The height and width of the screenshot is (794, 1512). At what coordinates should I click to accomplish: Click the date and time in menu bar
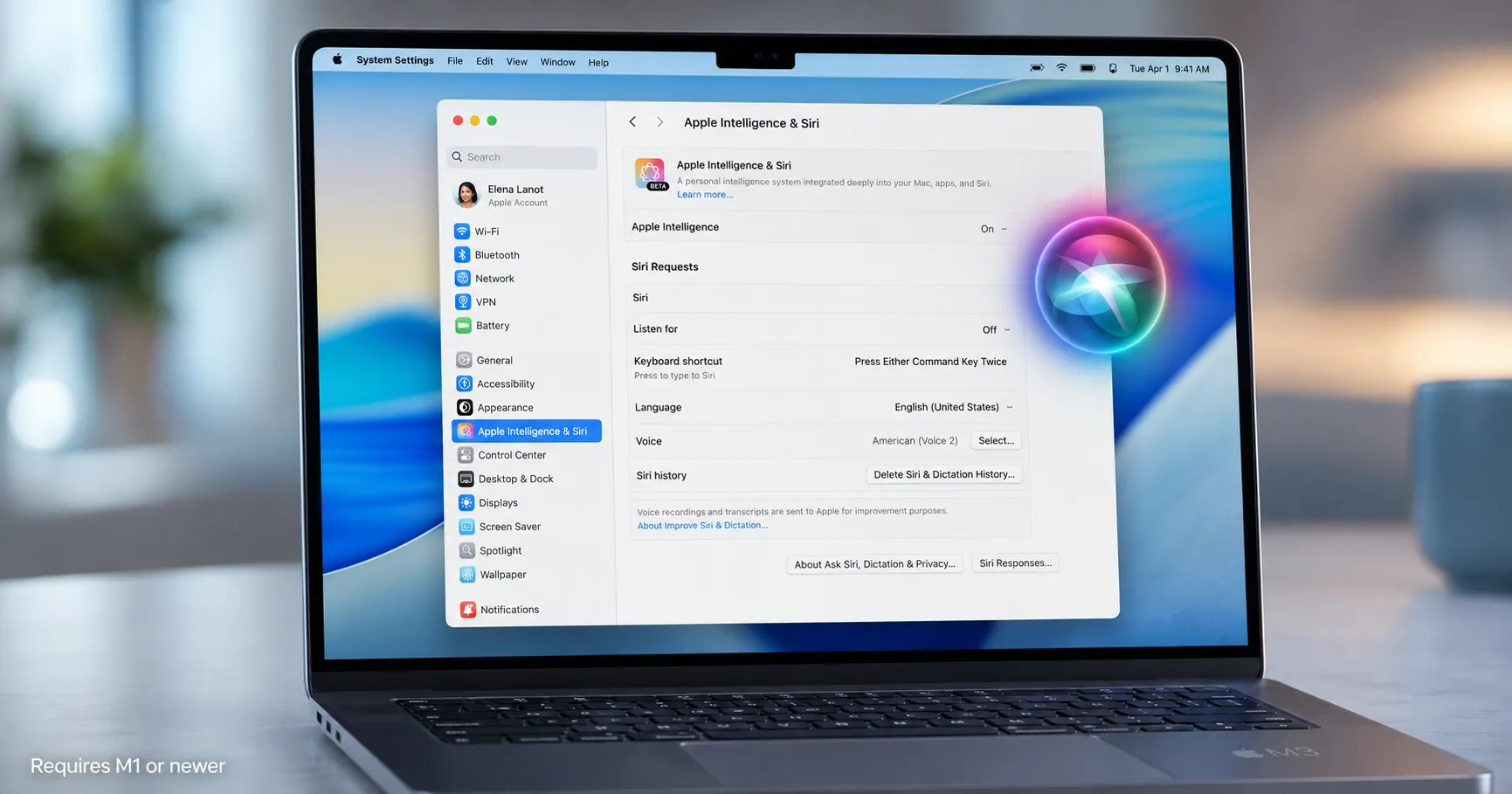coord(1169,69)
